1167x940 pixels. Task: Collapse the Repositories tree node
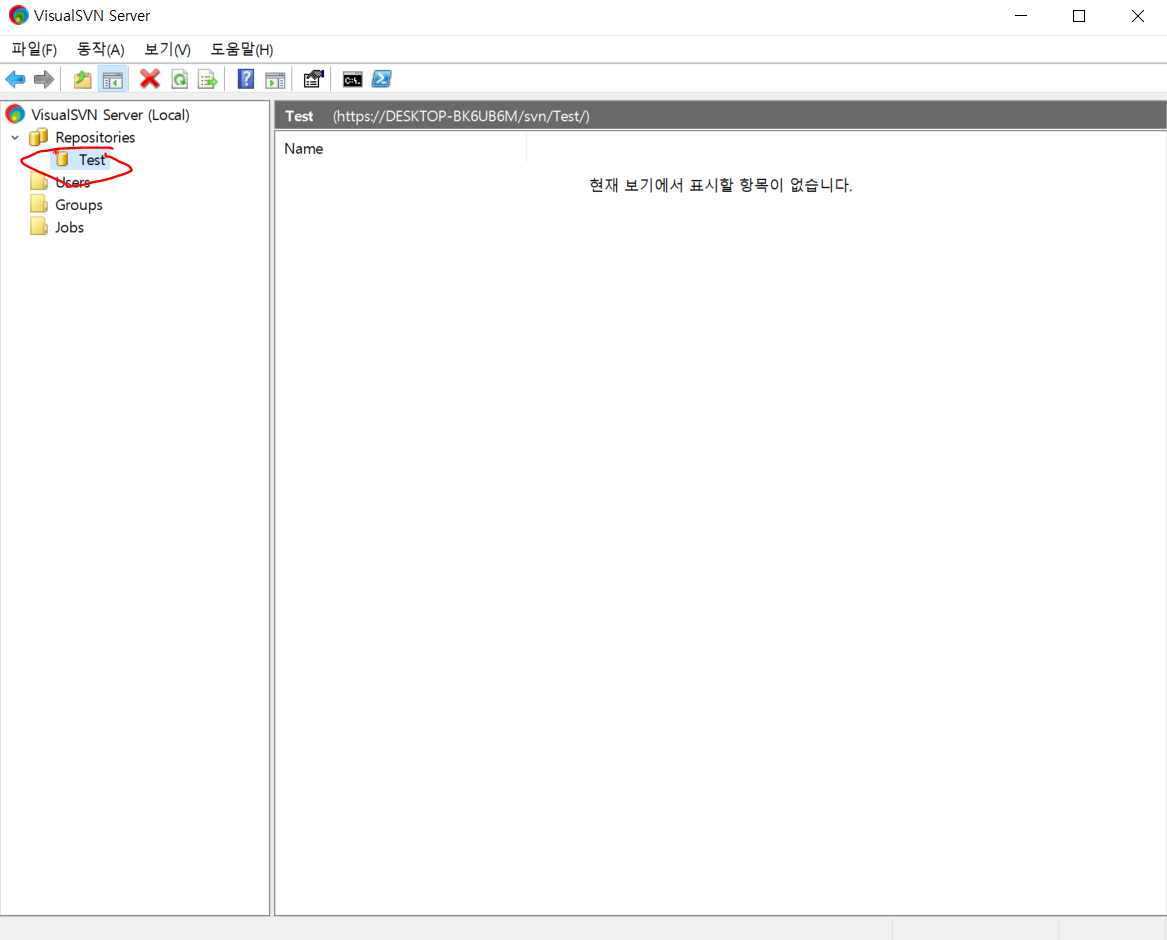pyautogui.click(x=15, y=138)
